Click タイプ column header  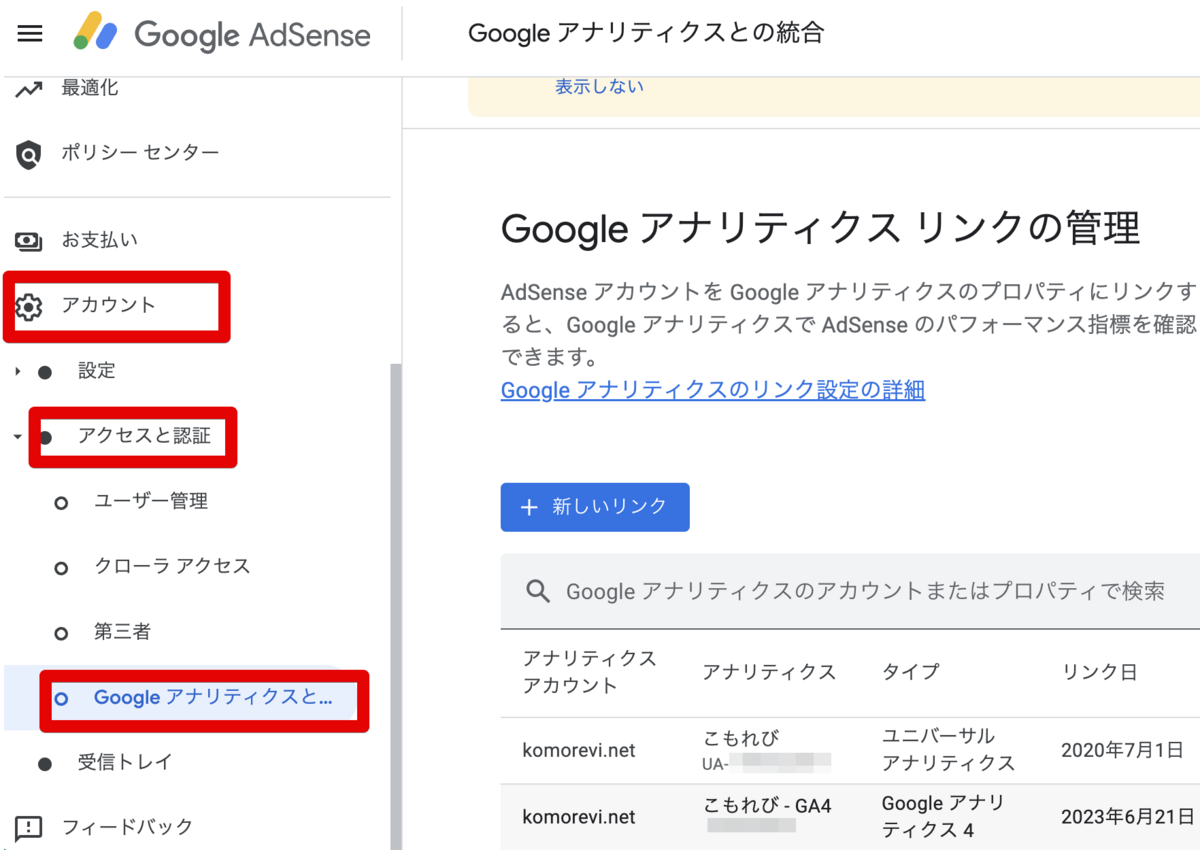[910, 672]
